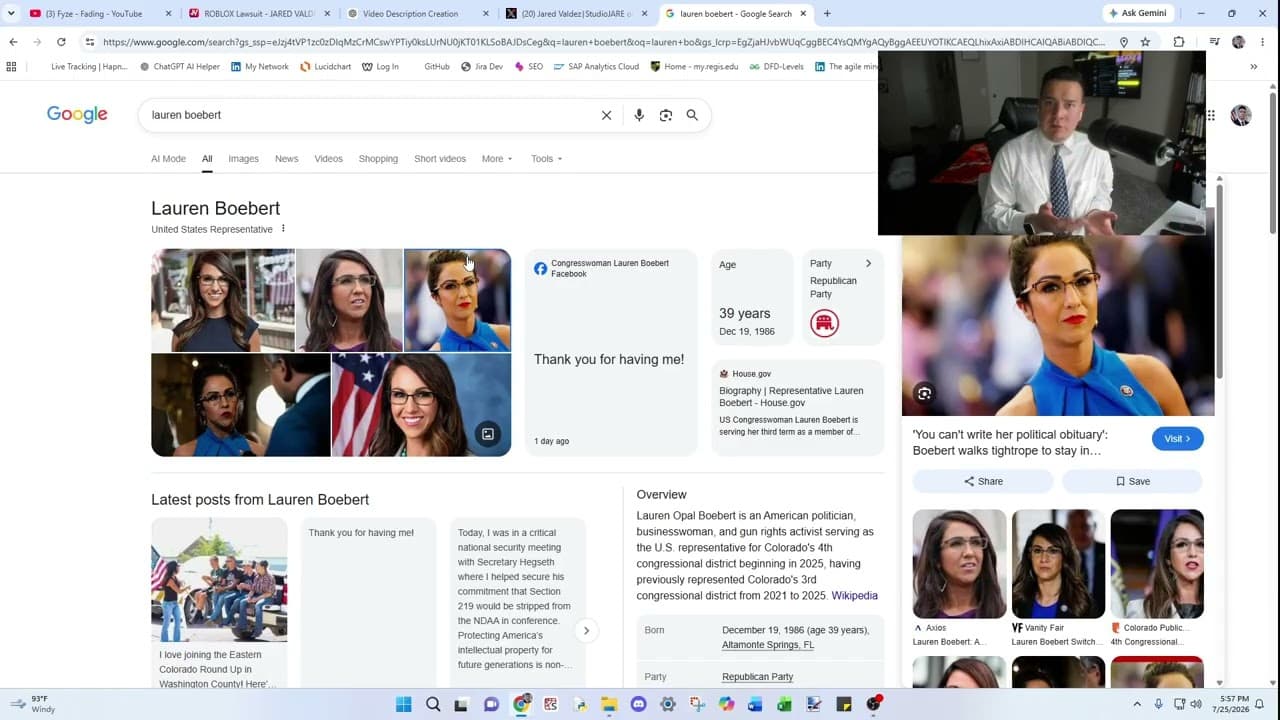The height and width of the screenshot is (720, 1280).
Task: Open the Windows Start menu
Action: pyautogui.click(x=404, y=704)
